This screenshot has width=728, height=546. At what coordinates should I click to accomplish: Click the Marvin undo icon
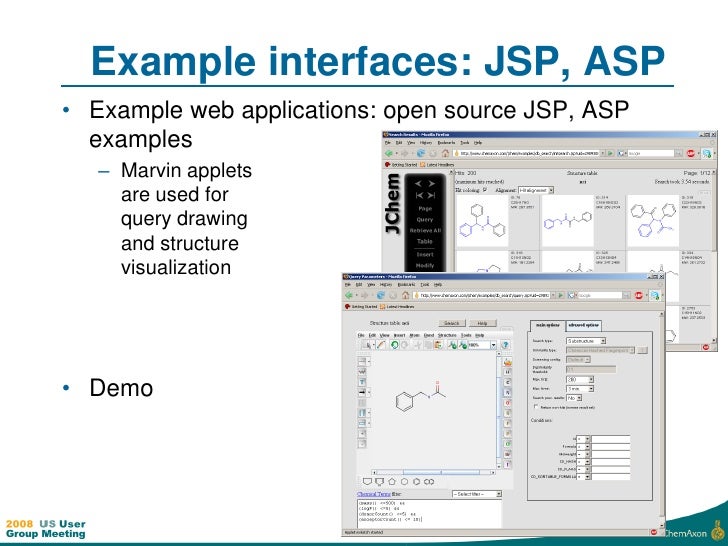pyautogui.click(x=394, y=345)
